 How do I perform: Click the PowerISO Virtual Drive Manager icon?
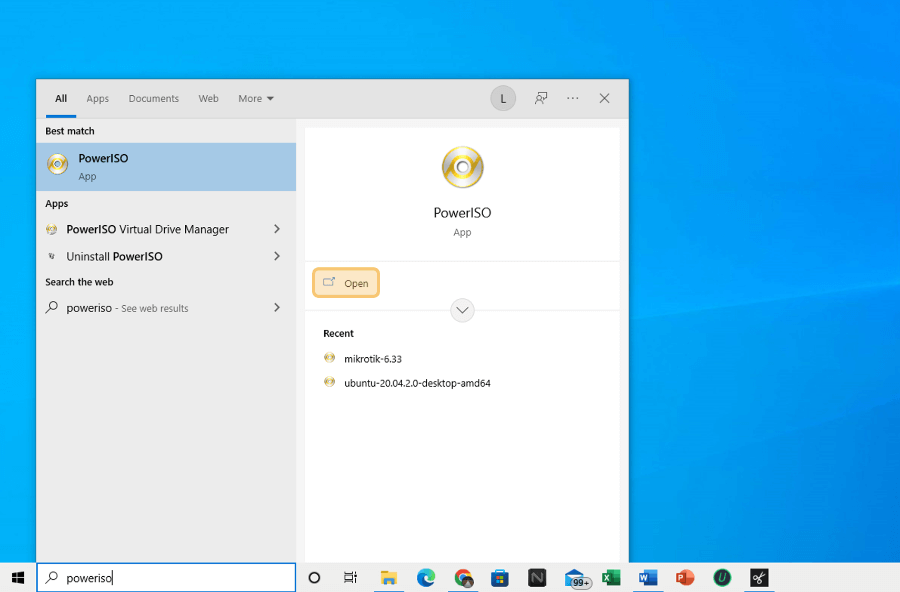(52, 229)
